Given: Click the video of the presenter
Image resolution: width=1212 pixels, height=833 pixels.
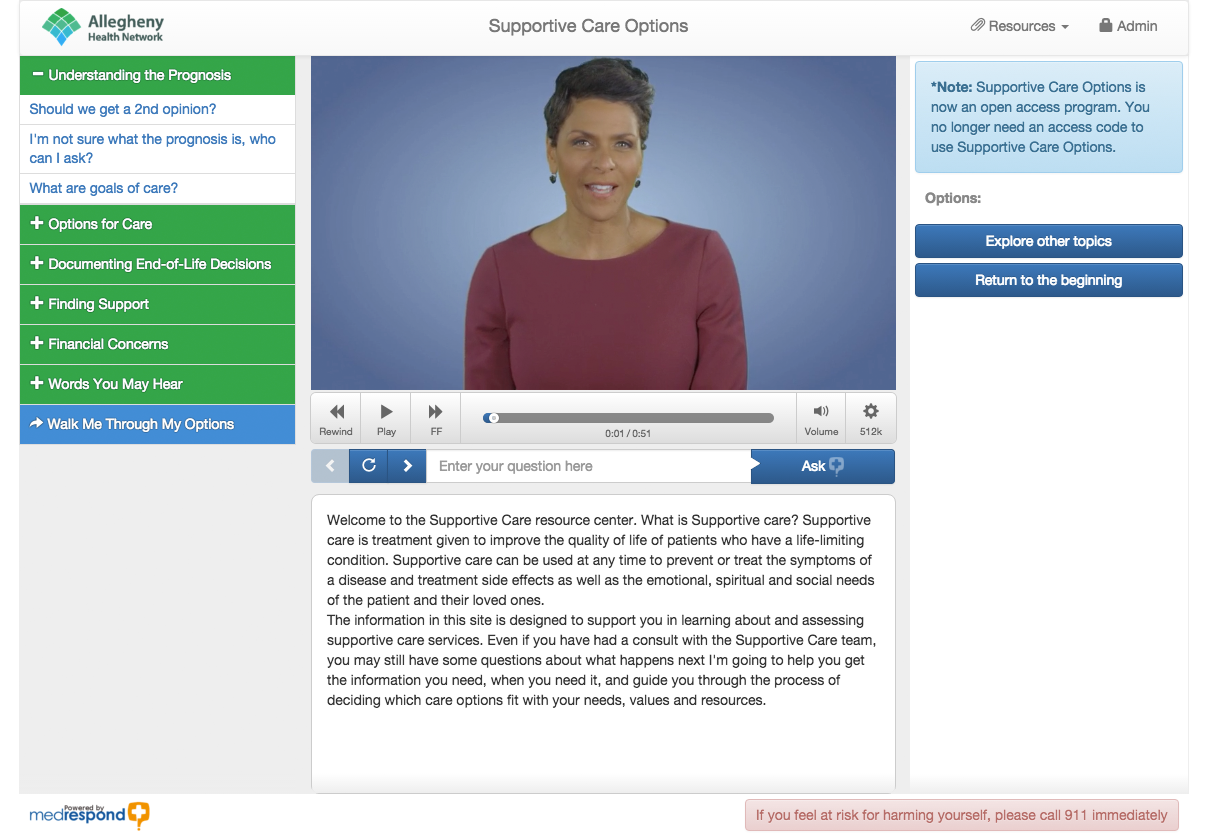Looking at the screenshot, I should (x=603, y=222).
